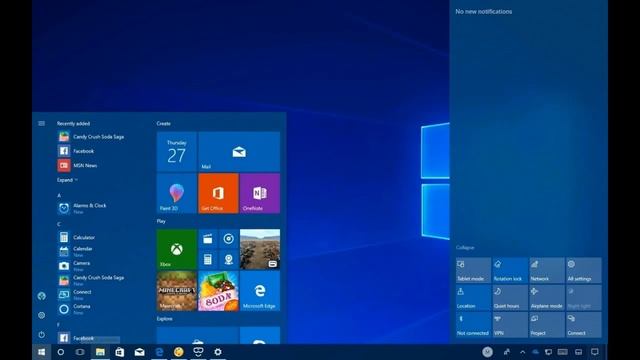Viewport: 640px width, 360px height.
Task: Toggle Bluetooth Not connected quick action
Action: [x=473, y=324]
